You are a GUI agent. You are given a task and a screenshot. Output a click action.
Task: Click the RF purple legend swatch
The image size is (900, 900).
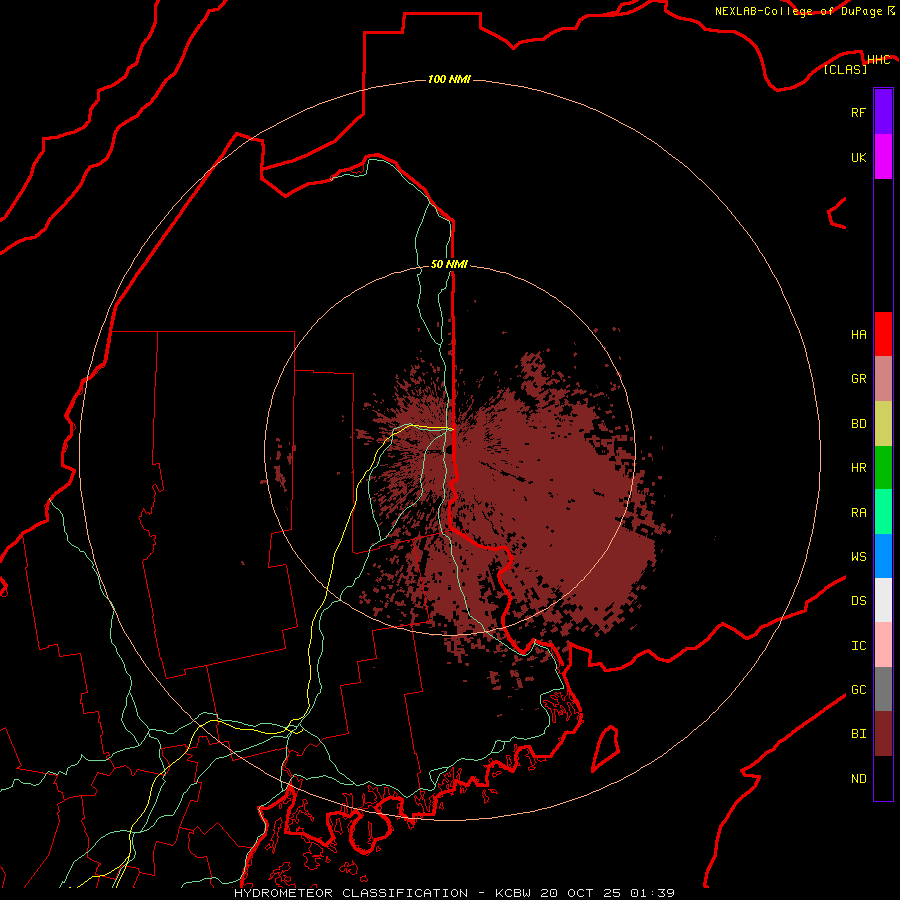click(883, 112)
